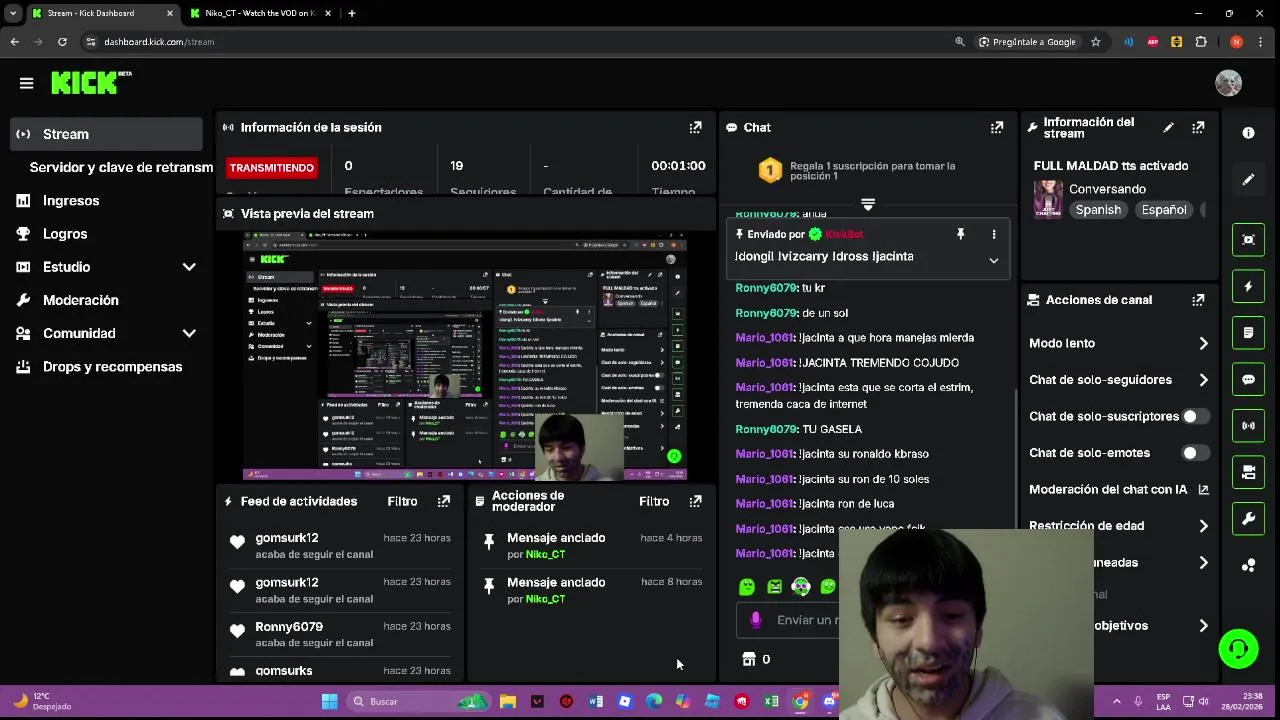Image resolution: width=1280 pixels, height=720 pixels.
Task: Open Moderación del chat con IA link
Action: point(1119,490)
